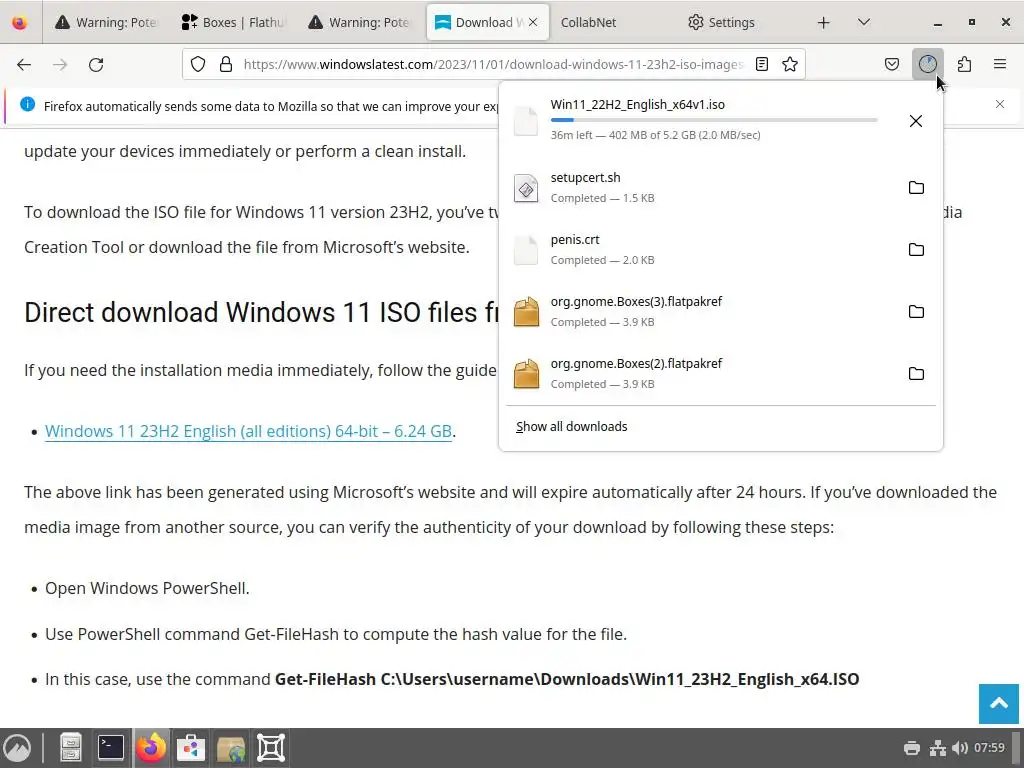1024x768 pixels.
Task: Click the info icon in notification bar
Action: pyautogui.click(x=27, y=104)
